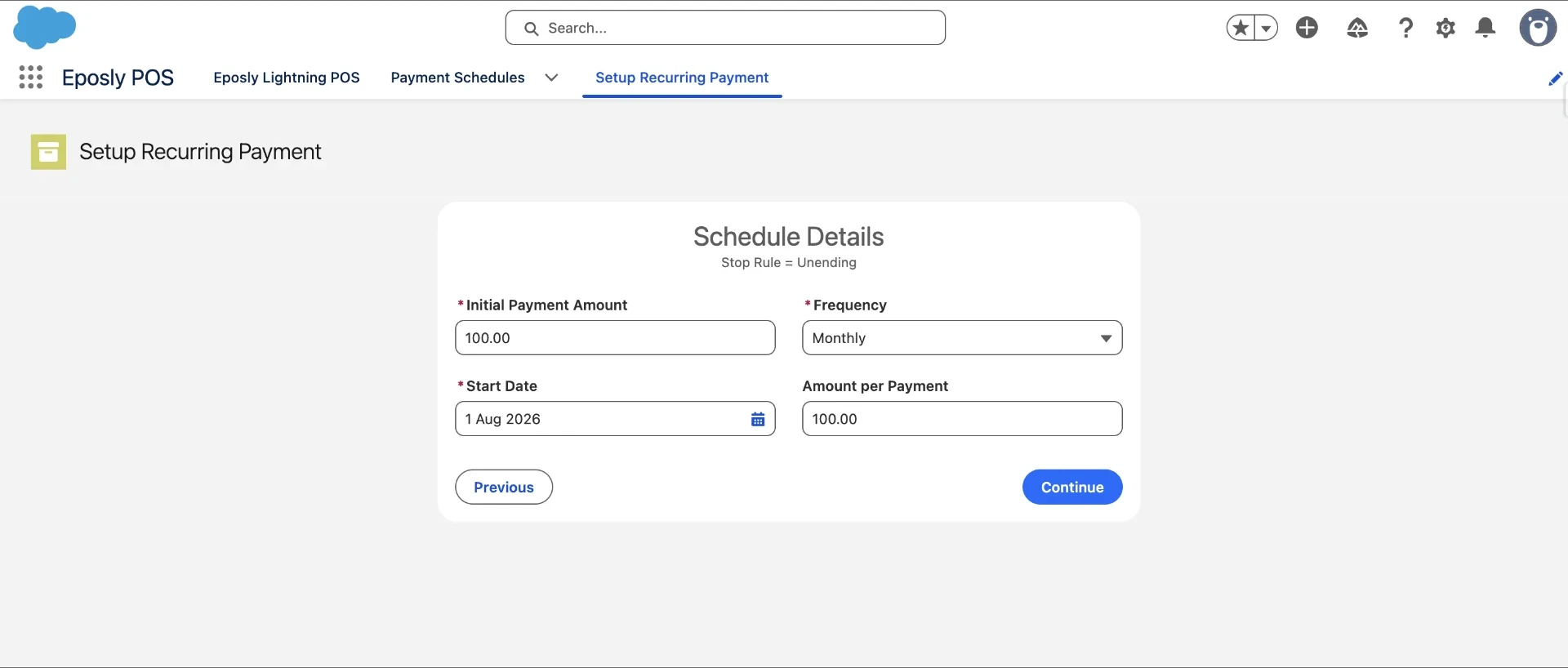Click the Schedule Details heading
This screenshot has height=668, width=1568.
coord(789,237)
